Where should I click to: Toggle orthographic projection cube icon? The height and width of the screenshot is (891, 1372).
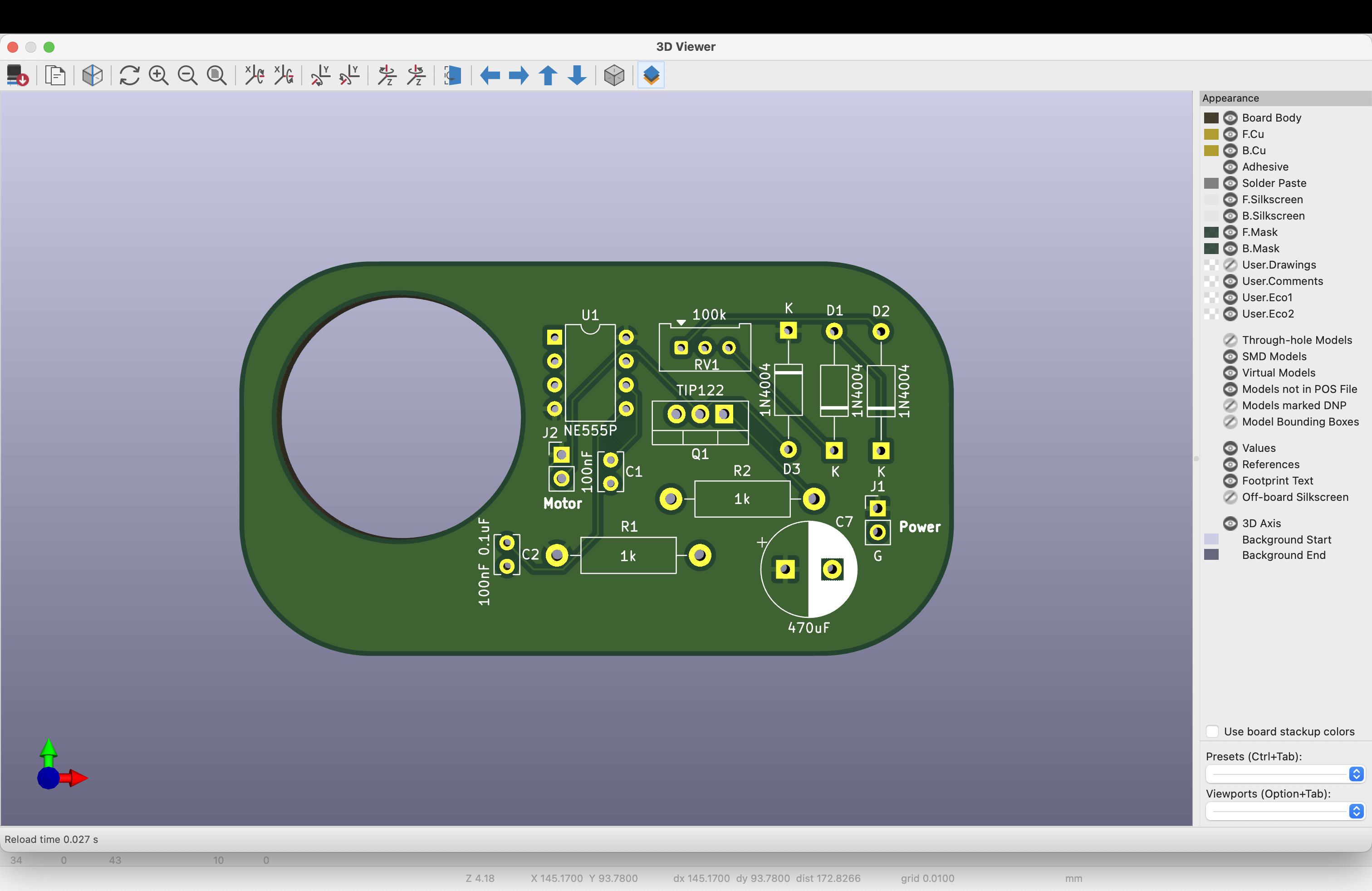coord(614,75)
